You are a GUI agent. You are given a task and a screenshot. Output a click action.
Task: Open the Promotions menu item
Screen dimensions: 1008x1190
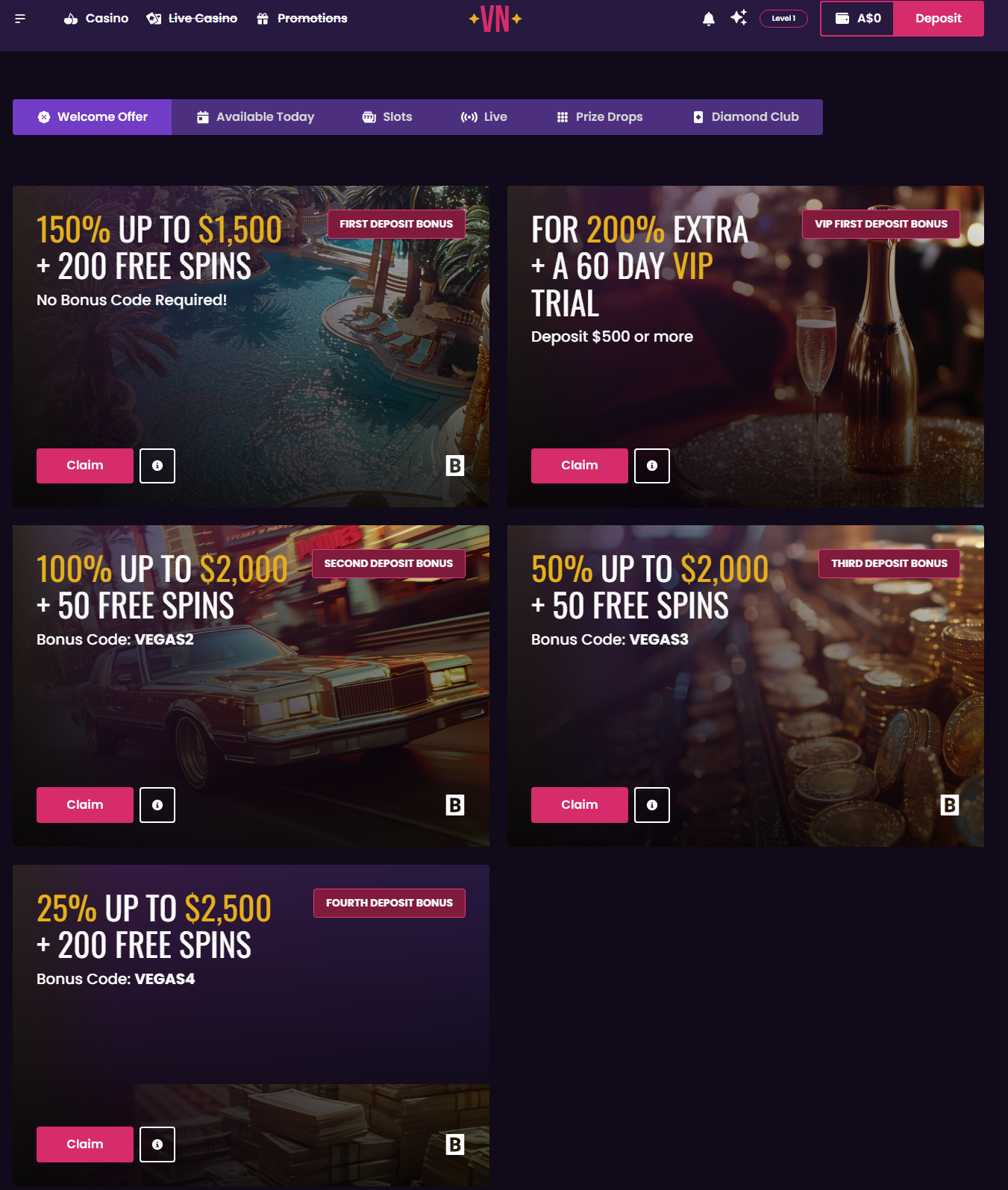(x=301, y=19)
